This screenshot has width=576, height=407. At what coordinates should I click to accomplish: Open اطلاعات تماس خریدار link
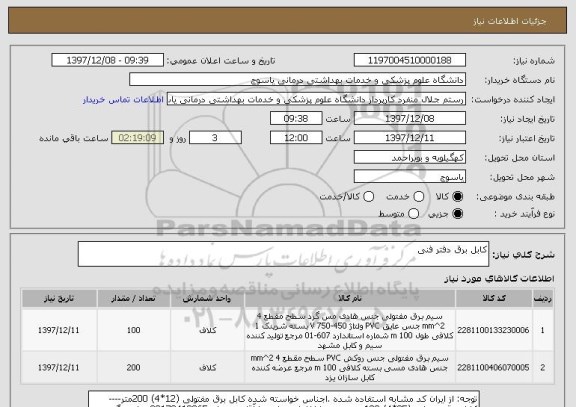(x=123, y=100)
